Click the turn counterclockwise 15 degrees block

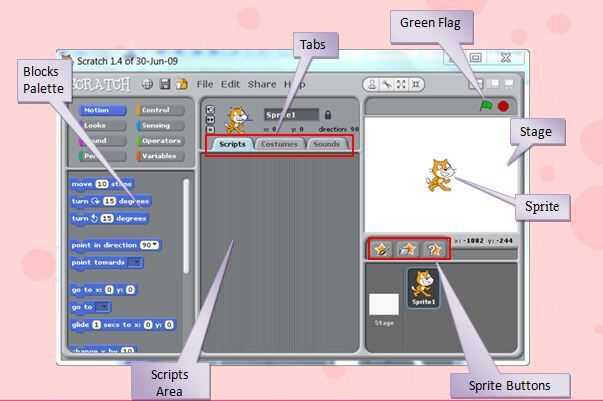pos(109,219)
